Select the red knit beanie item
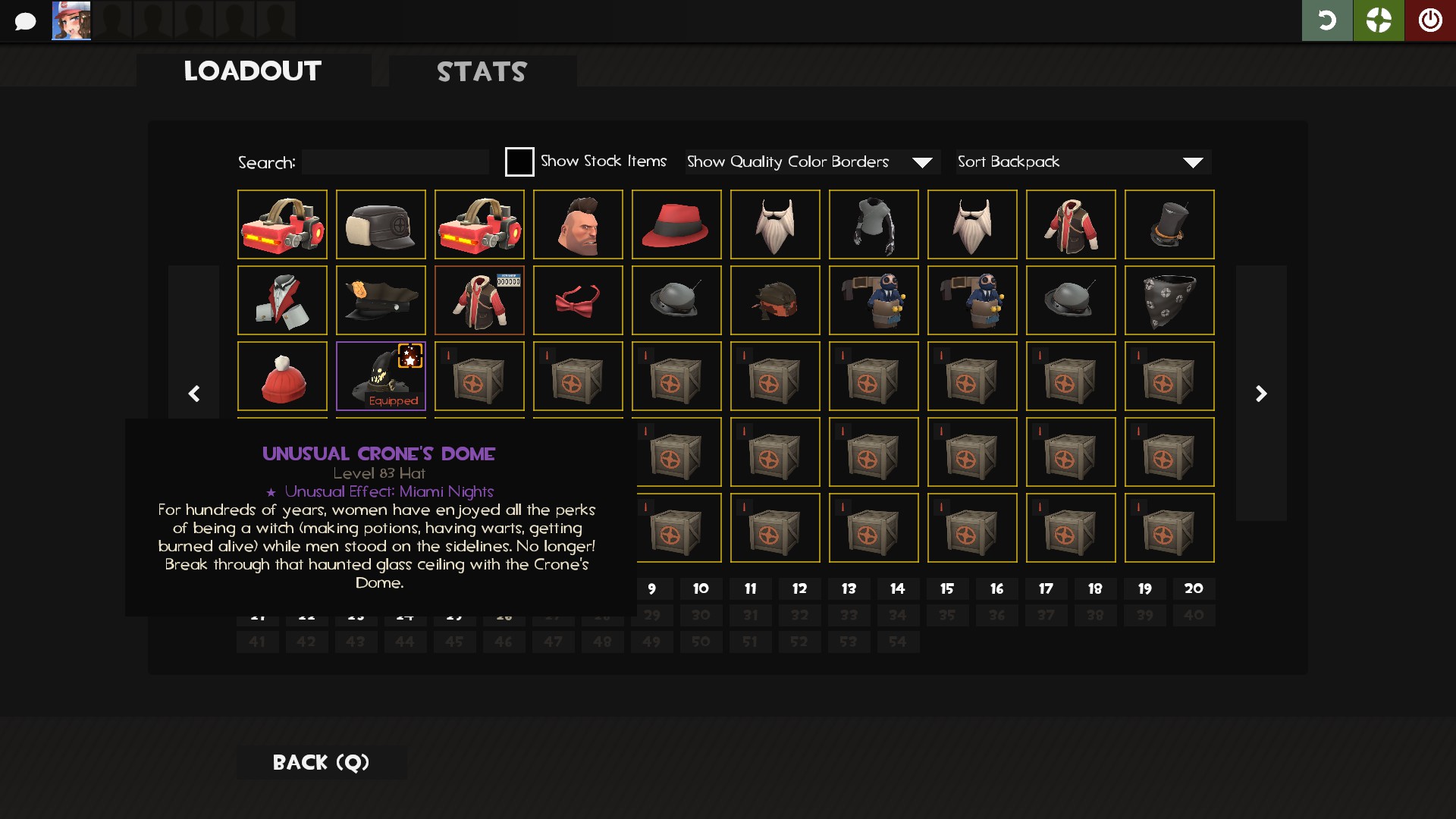The image size is (1456, 819). pos(282,376)
